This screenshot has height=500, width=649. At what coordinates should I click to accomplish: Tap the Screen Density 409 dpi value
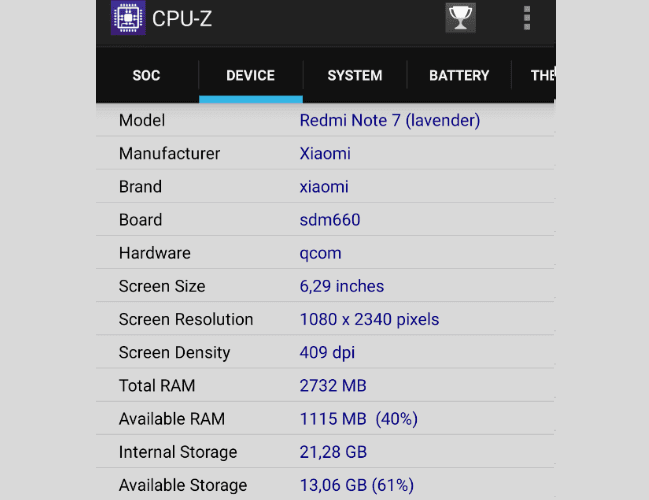(327, 353)
